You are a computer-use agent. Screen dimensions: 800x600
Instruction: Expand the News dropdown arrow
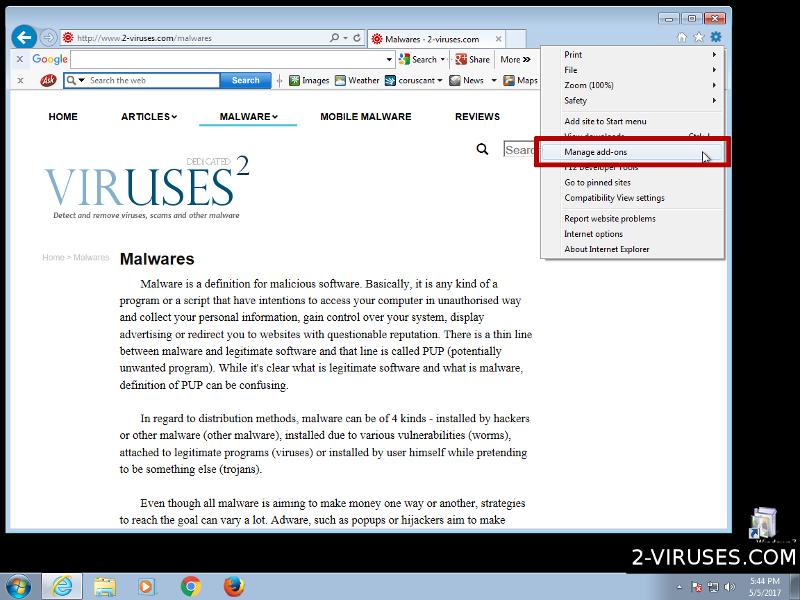493,80
